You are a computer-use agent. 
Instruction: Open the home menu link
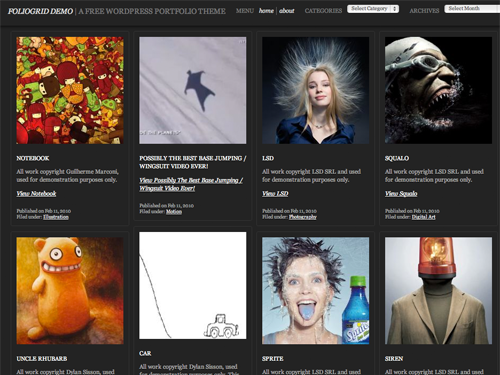pos(266,11)
